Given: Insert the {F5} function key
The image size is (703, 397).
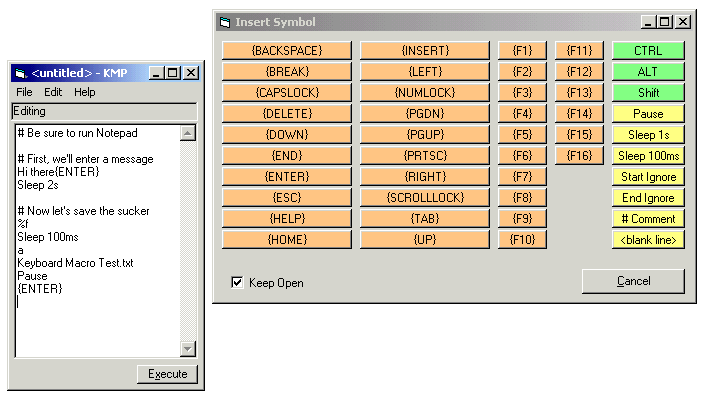Looking at the screenshot, I should tap(522, 135).
